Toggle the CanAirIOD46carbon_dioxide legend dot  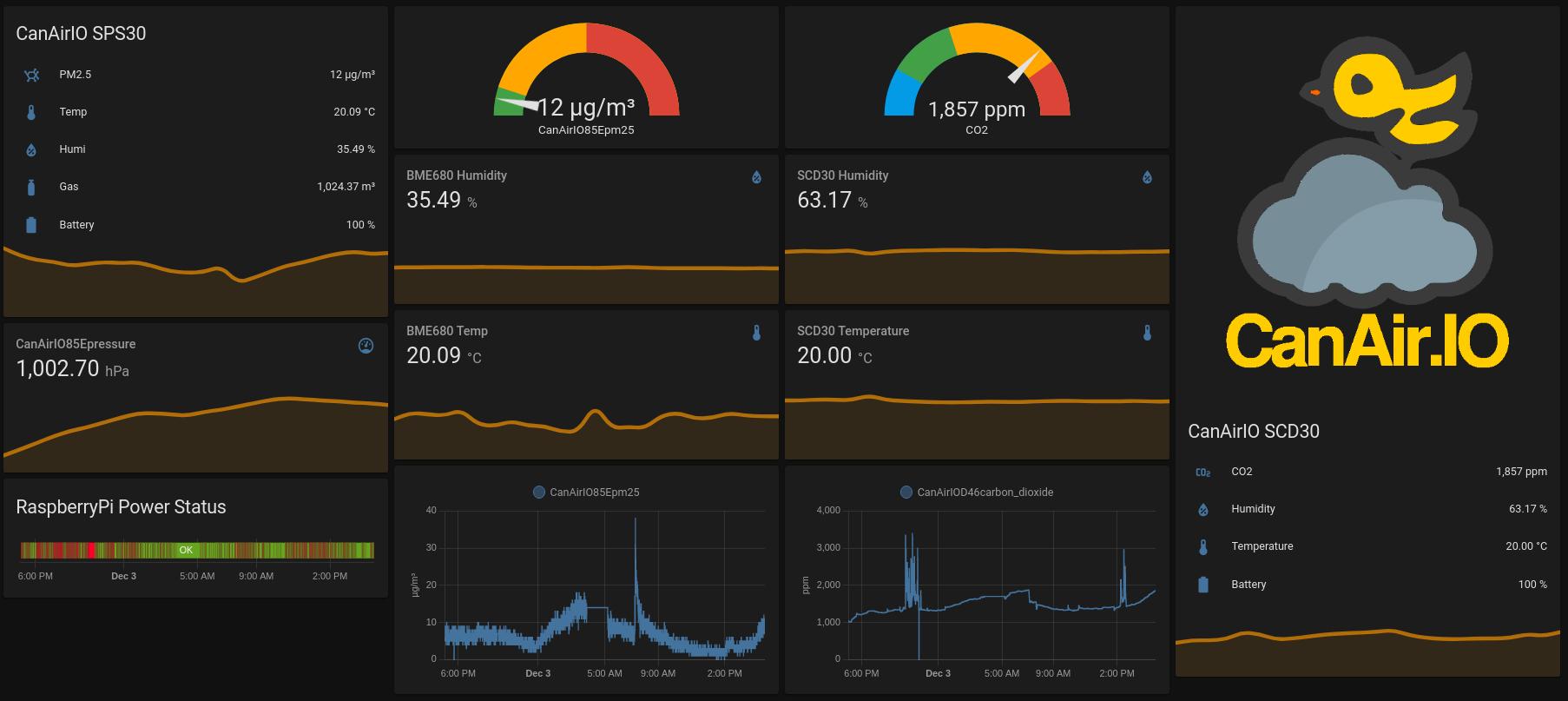[906, 492]
